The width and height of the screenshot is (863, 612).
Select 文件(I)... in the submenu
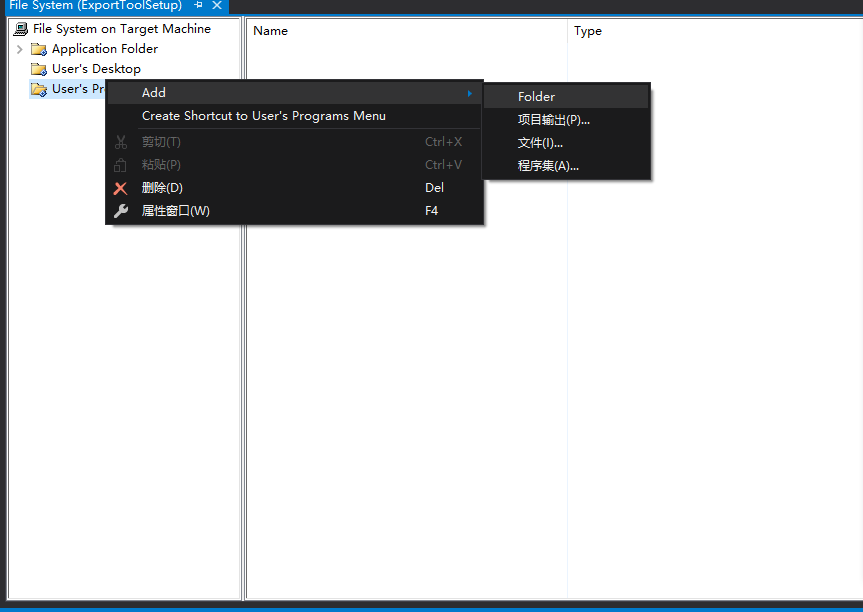click(x=540, y=143)
